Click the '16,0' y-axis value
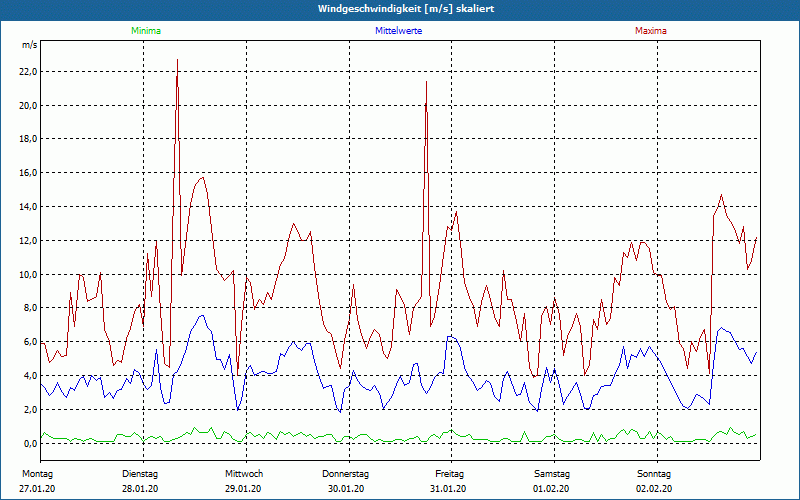The image size is (800, 500). click(x=28, y=173)
